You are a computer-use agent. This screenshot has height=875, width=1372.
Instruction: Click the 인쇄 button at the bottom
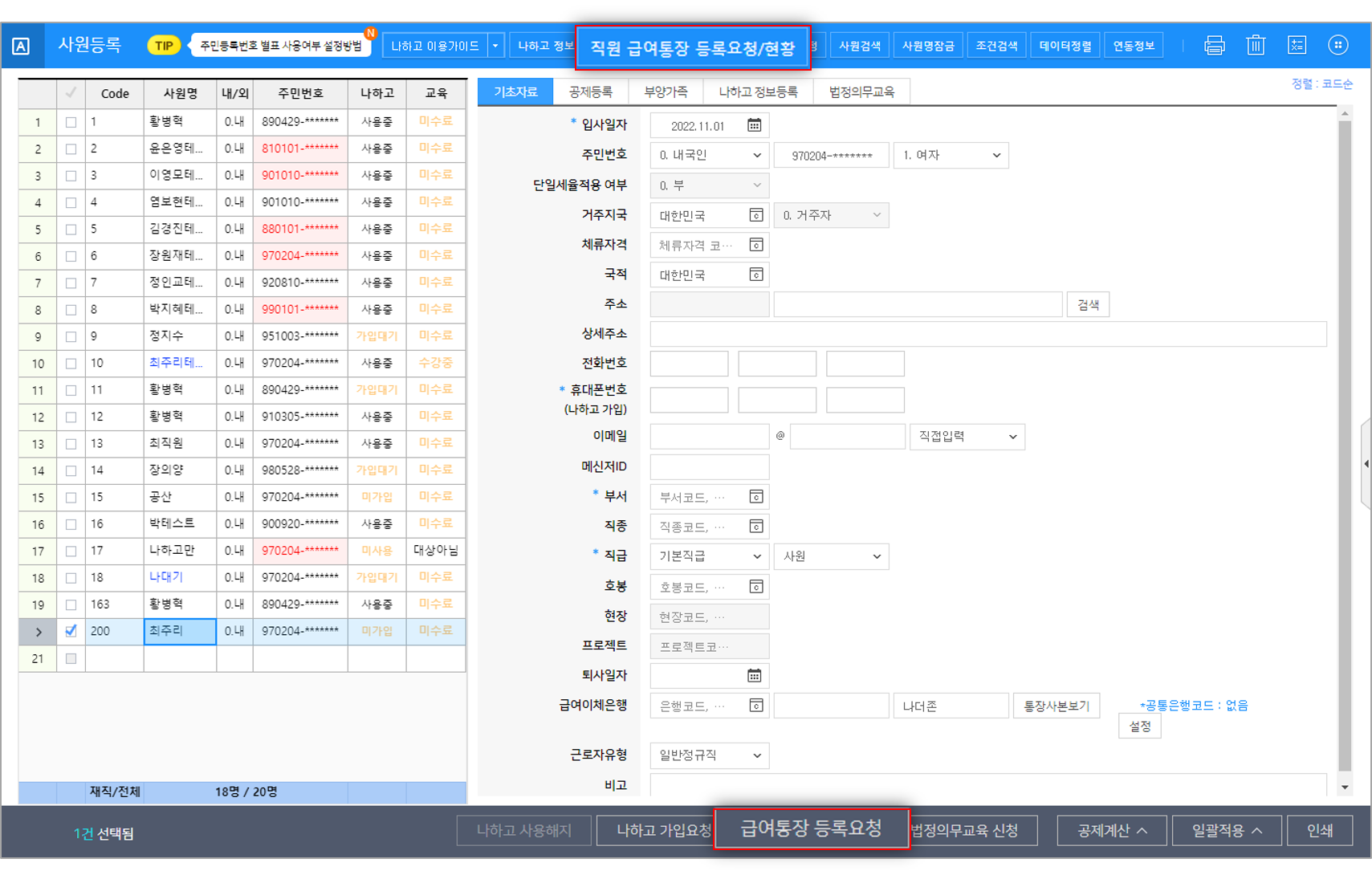pos(1320,830)
